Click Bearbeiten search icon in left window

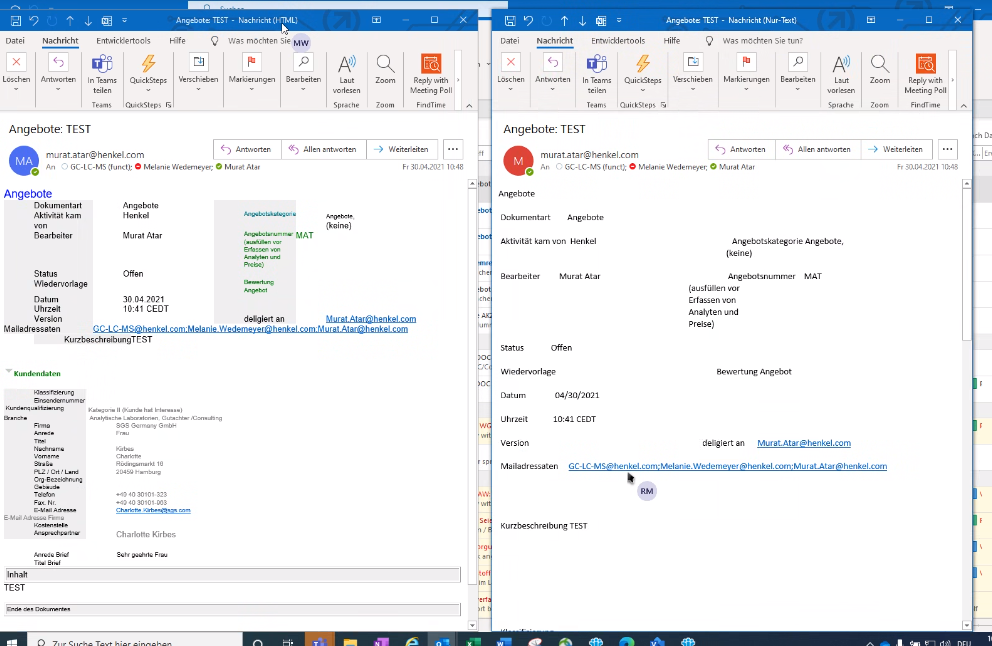click(x=303, y=62)
